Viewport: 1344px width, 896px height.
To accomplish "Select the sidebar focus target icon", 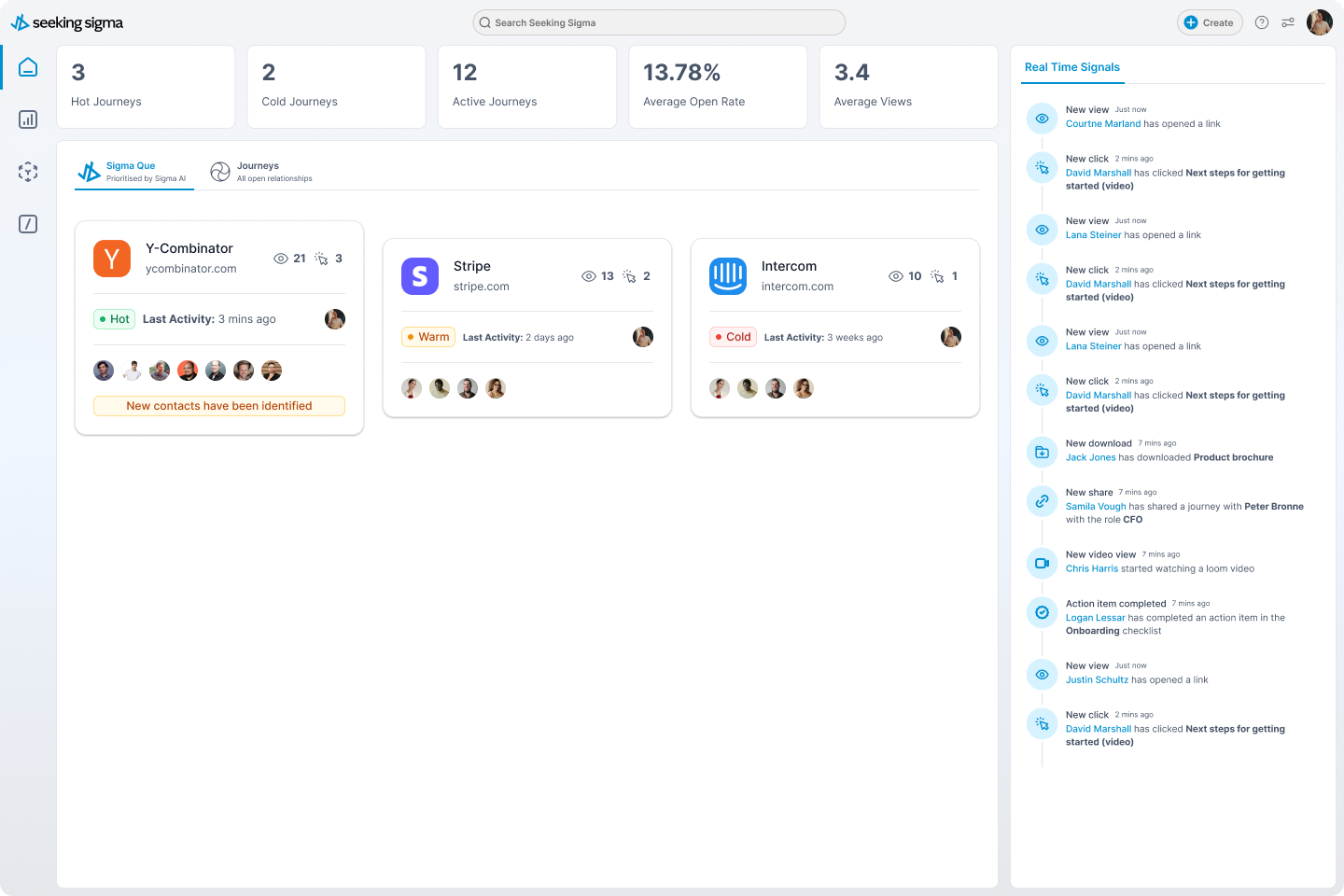I will click(x=28, y=172).
